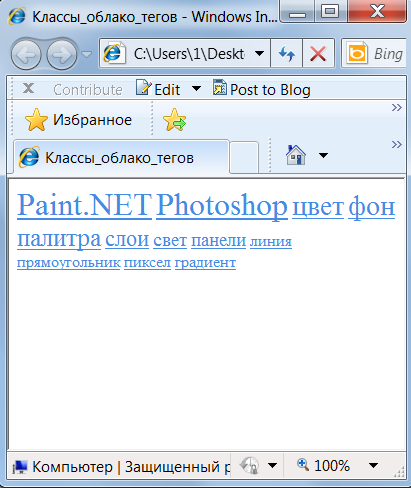Screen dimensions: 411x488
Task: Open Избранное favorites panel
Action: tap(78, 120)
